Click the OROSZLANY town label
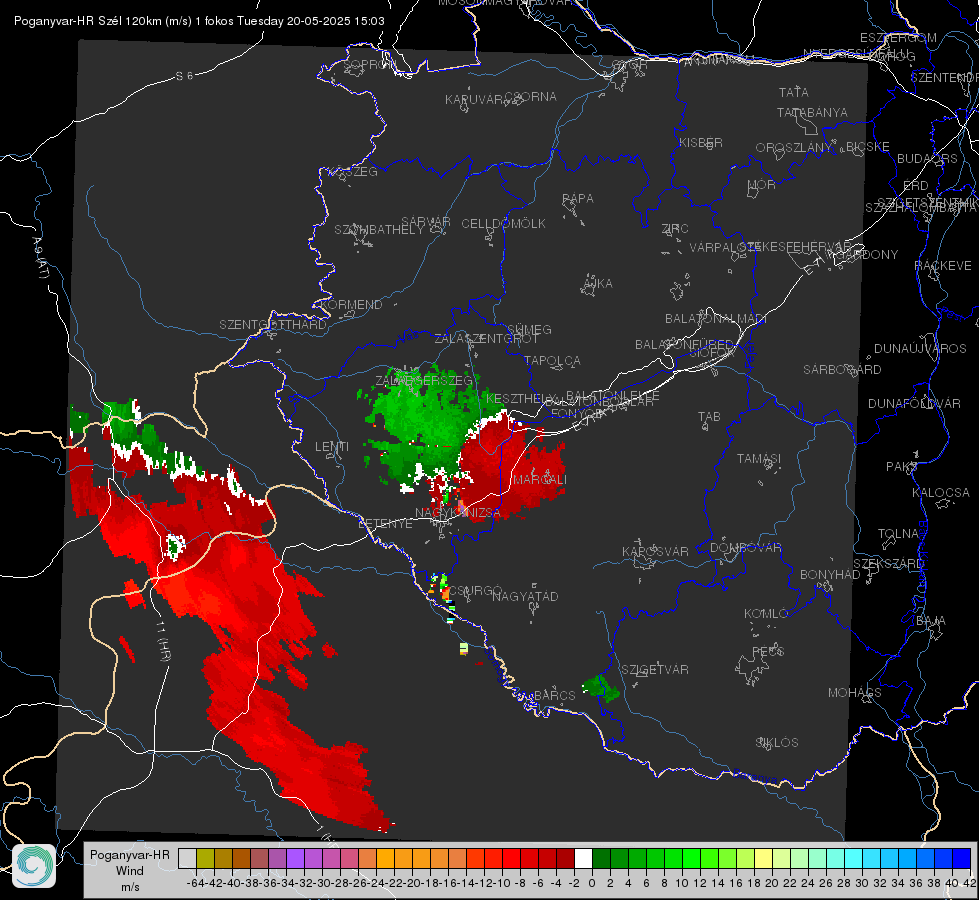979x900 pixels. 793,148
